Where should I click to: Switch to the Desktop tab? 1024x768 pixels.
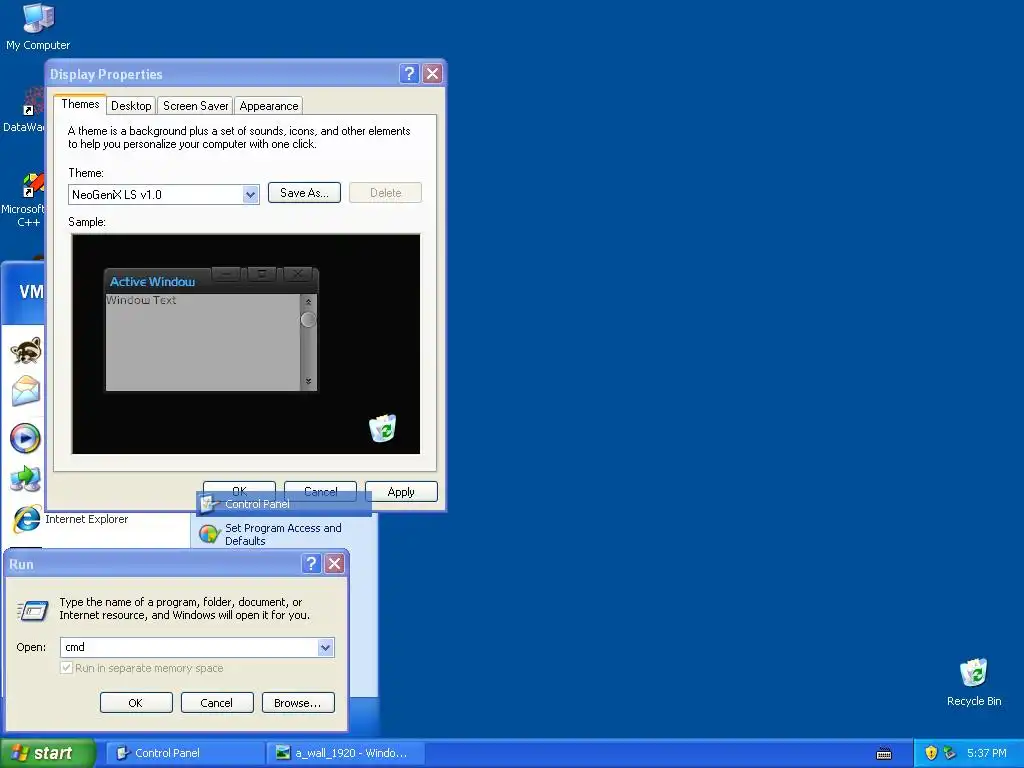pyautogui.click(x=131, y=106)
